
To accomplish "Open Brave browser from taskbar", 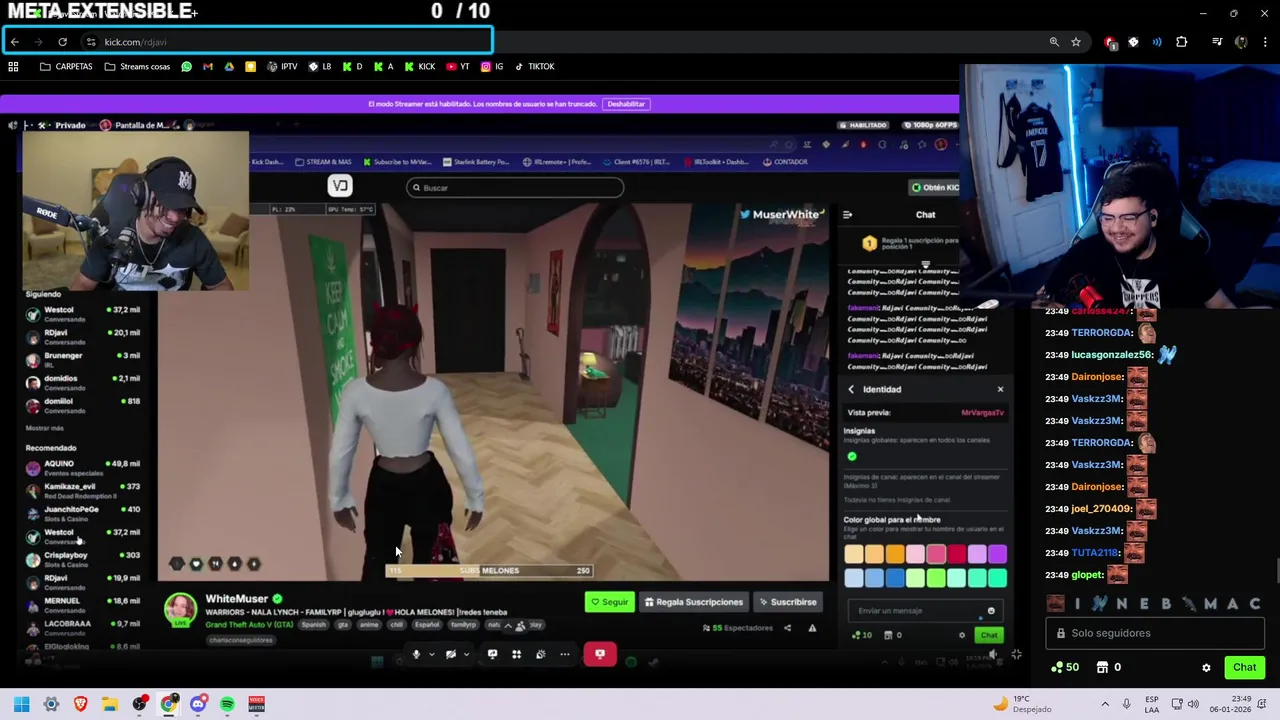I will [80, 704].
